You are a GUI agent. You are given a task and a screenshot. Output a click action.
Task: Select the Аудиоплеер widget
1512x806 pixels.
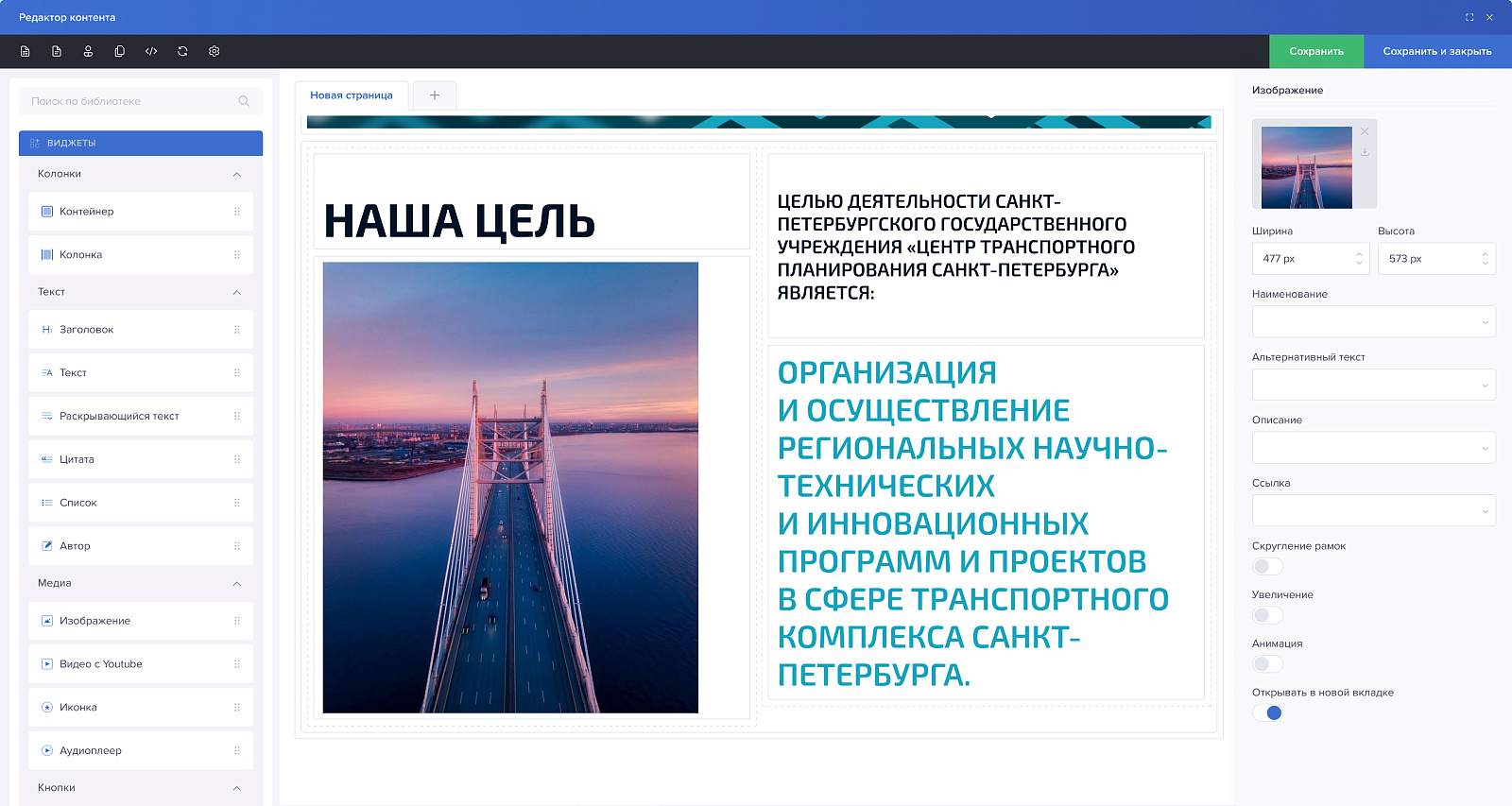(141, 751)
